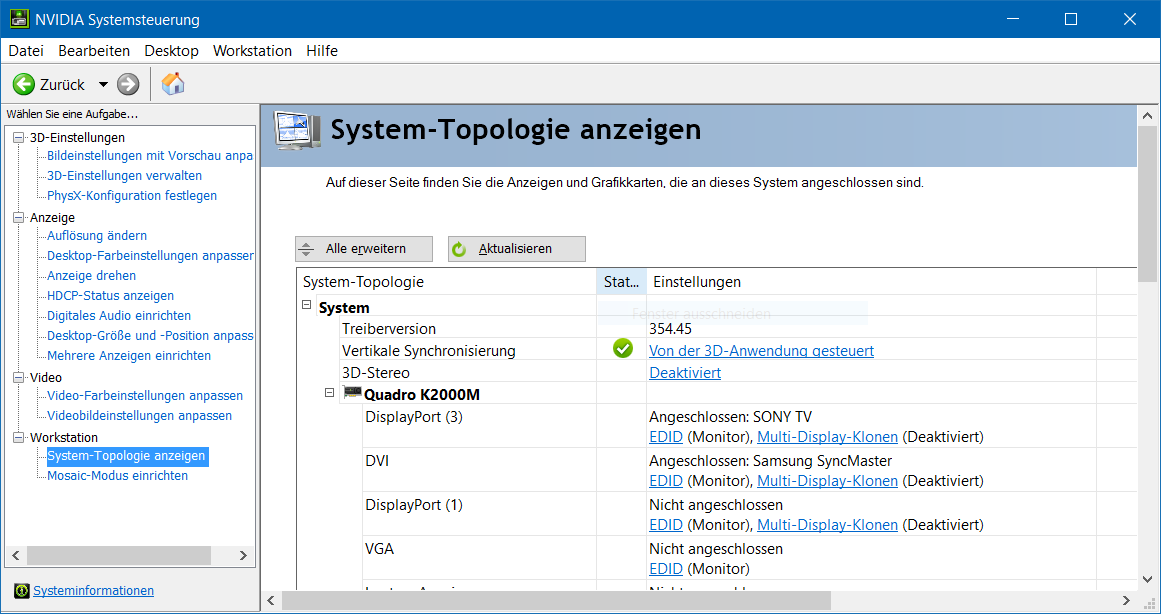
Task: Open Multi-Display-Klonen link for DisplayPort (1)
Action: click(827, 525)
